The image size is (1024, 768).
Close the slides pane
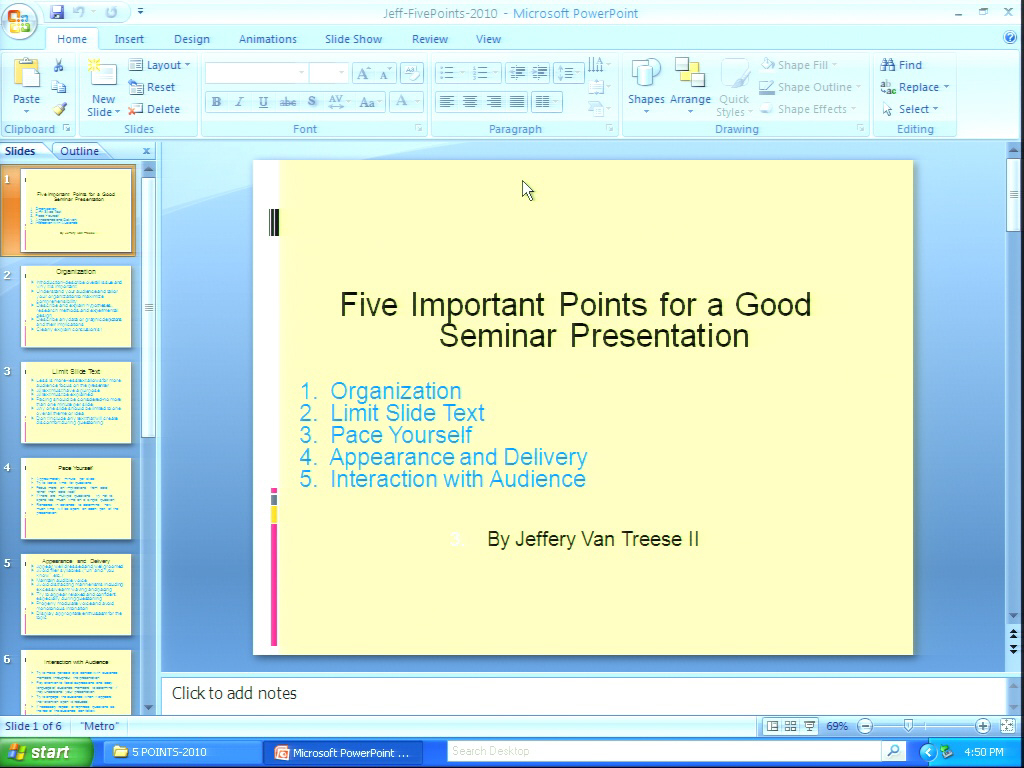click(146, 151)
